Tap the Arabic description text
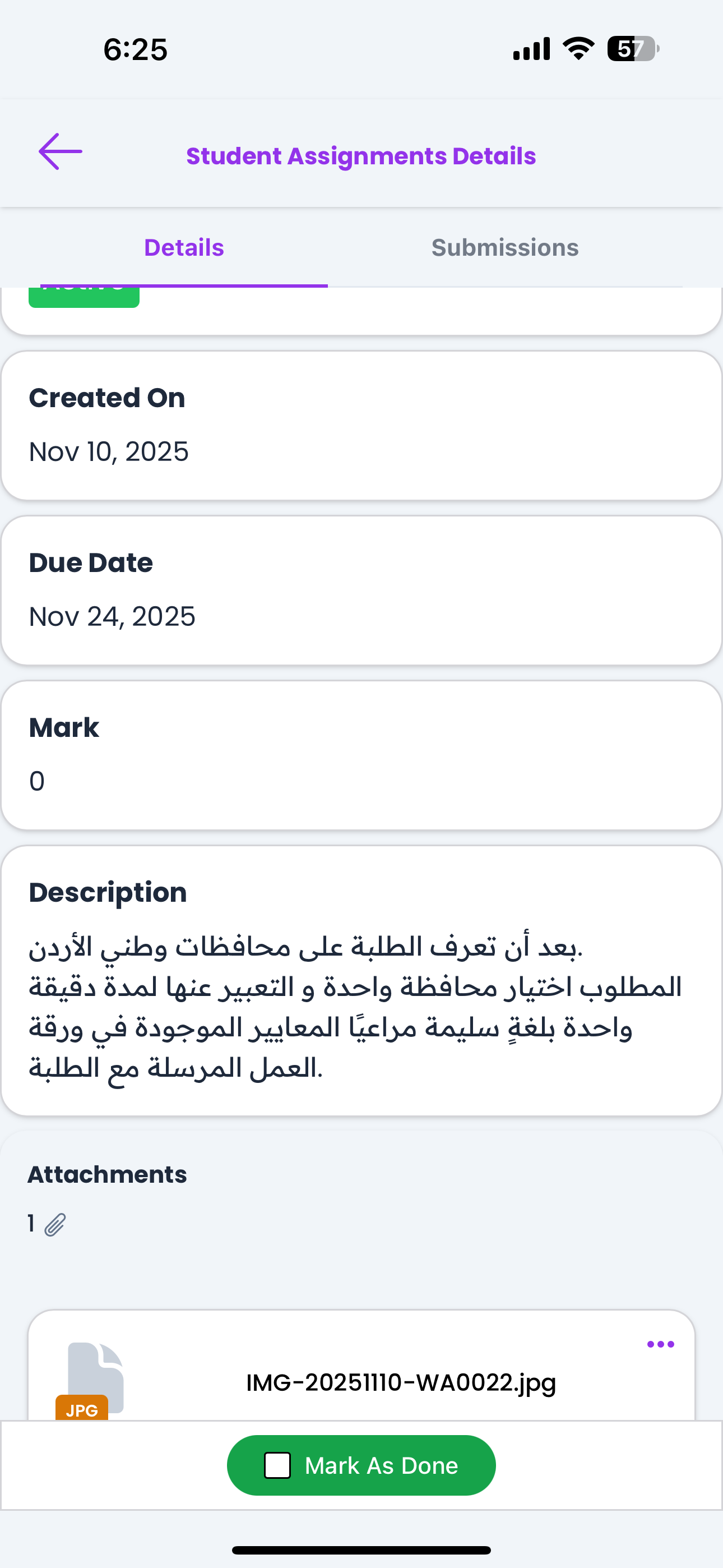This screenshot has height=1568, width=723. click(x=355, y=1007)
